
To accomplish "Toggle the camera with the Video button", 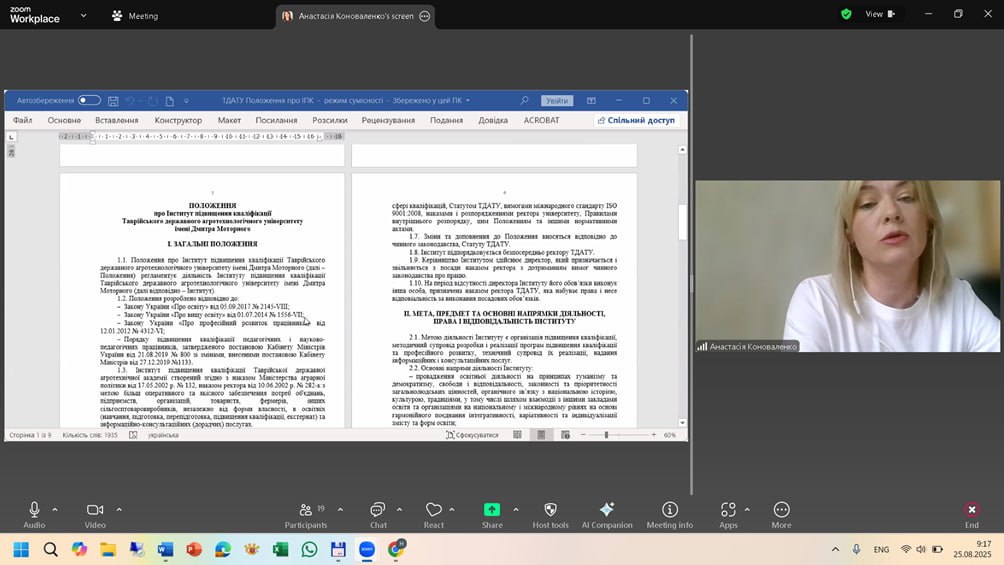I will pyautogui.click(x=95, y=510).
